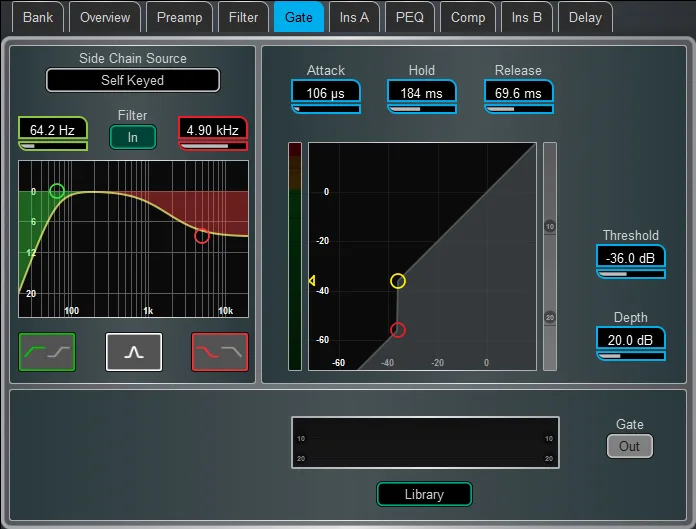
Task: Open the Ins B tab
Action: pyautogui.click(x=526, y=17)
